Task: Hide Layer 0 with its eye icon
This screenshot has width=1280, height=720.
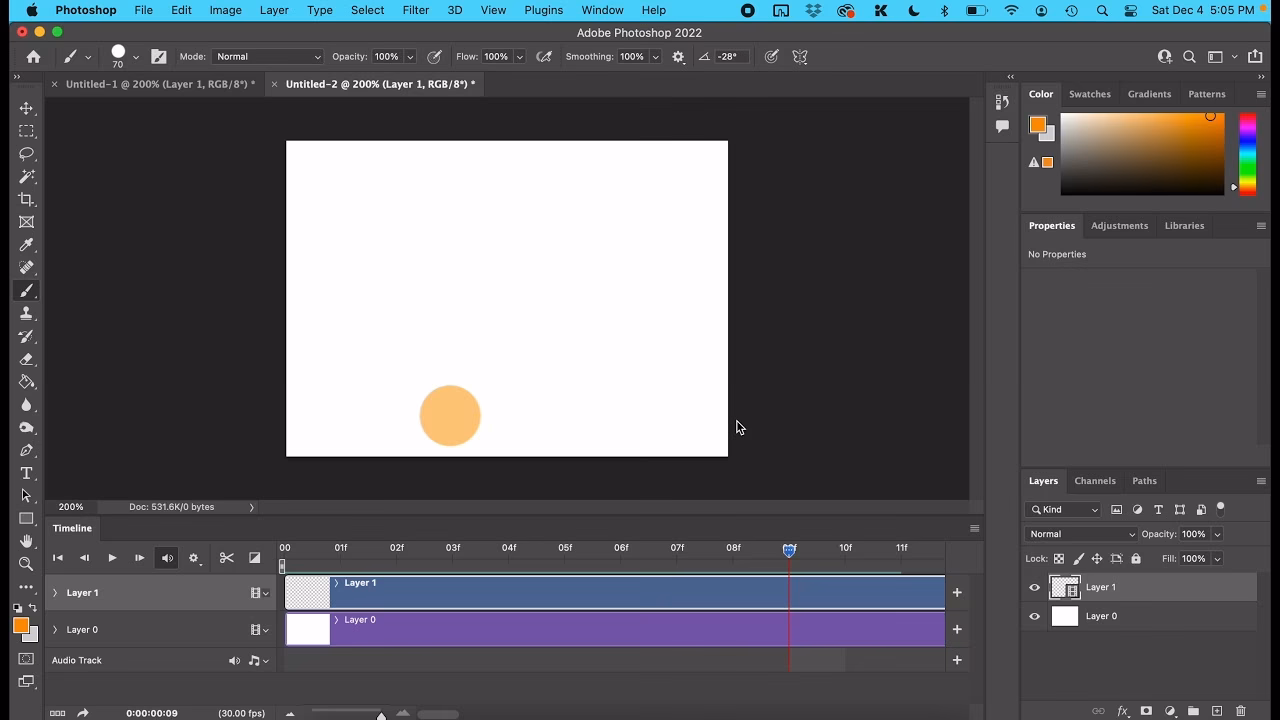Action: (x=1034, y=616)
